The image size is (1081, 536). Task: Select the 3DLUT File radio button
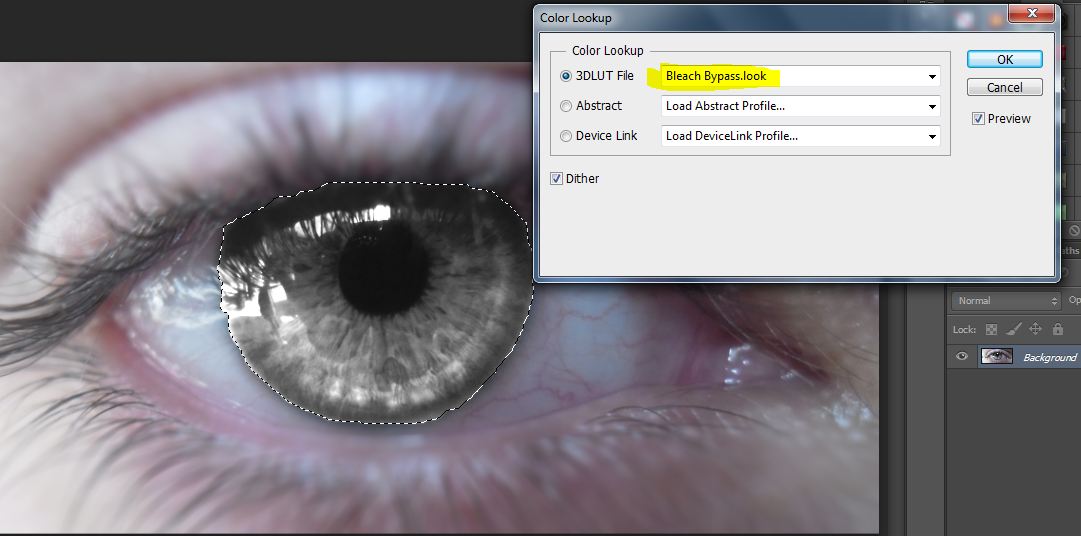click(x=566, y=76)
